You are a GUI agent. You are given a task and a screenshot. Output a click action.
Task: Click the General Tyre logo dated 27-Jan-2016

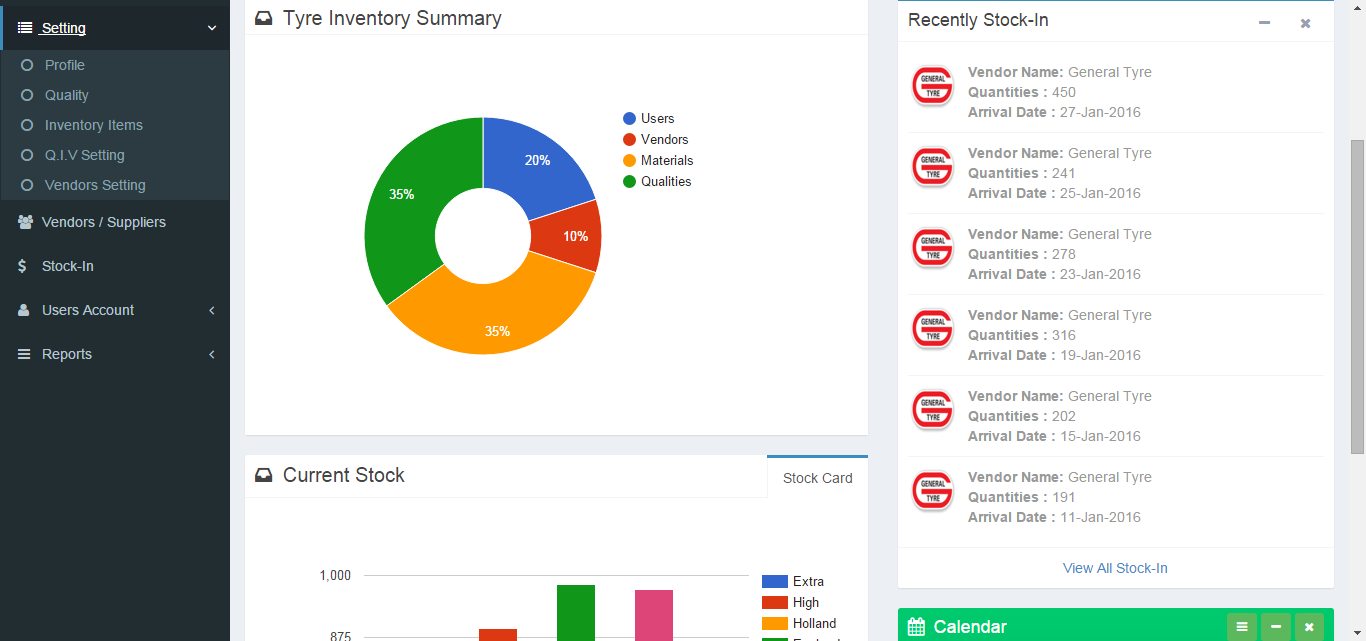point(933,85)
